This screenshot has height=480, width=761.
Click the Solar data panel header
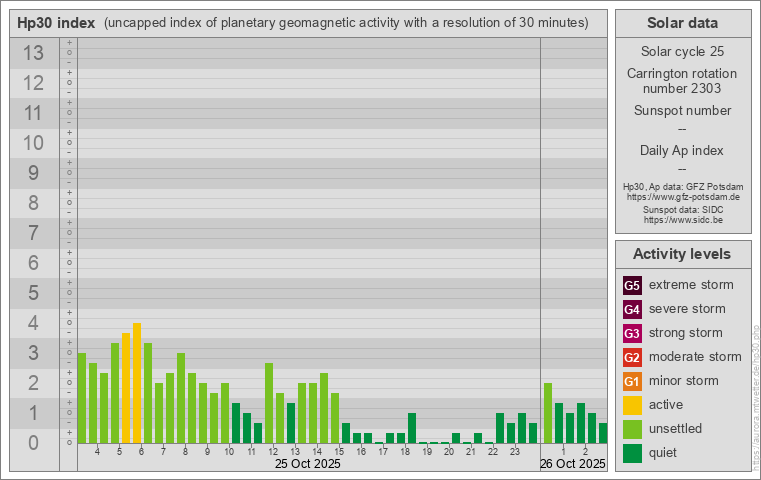(x=683, y=22)
